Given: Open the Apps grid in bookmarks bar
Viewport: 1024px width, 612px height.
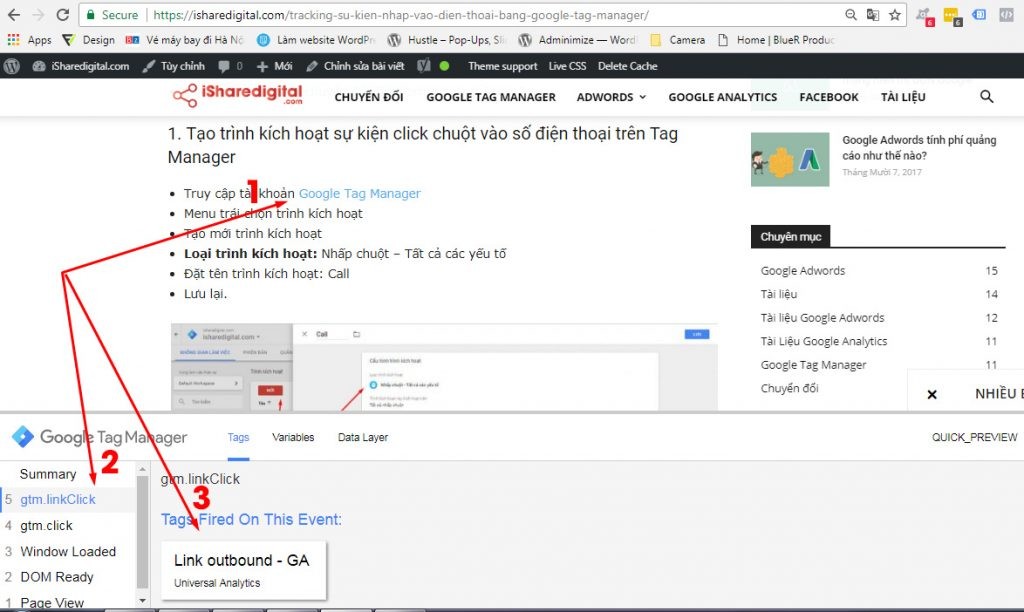Looking at the screenshot, I should (29, 40).
